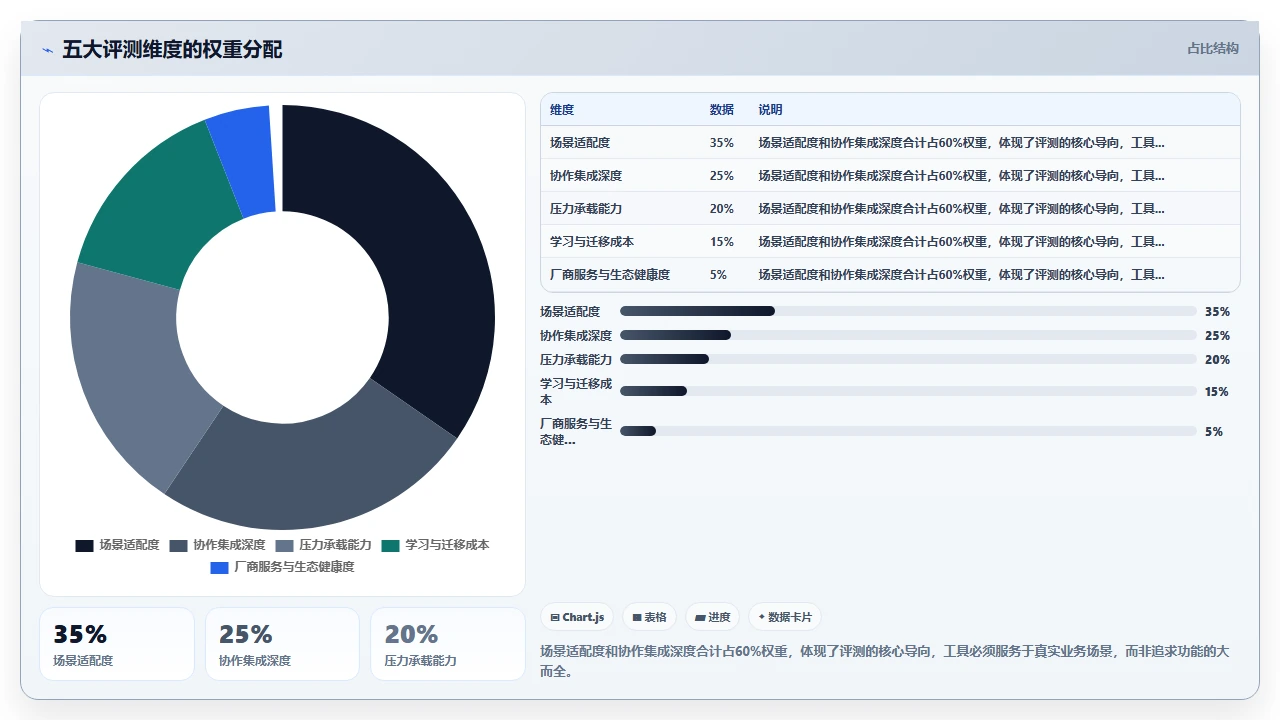Select the 场景适配度 table row
The height and width of the screenshot is (720, 1280).
tap(890, 143)
